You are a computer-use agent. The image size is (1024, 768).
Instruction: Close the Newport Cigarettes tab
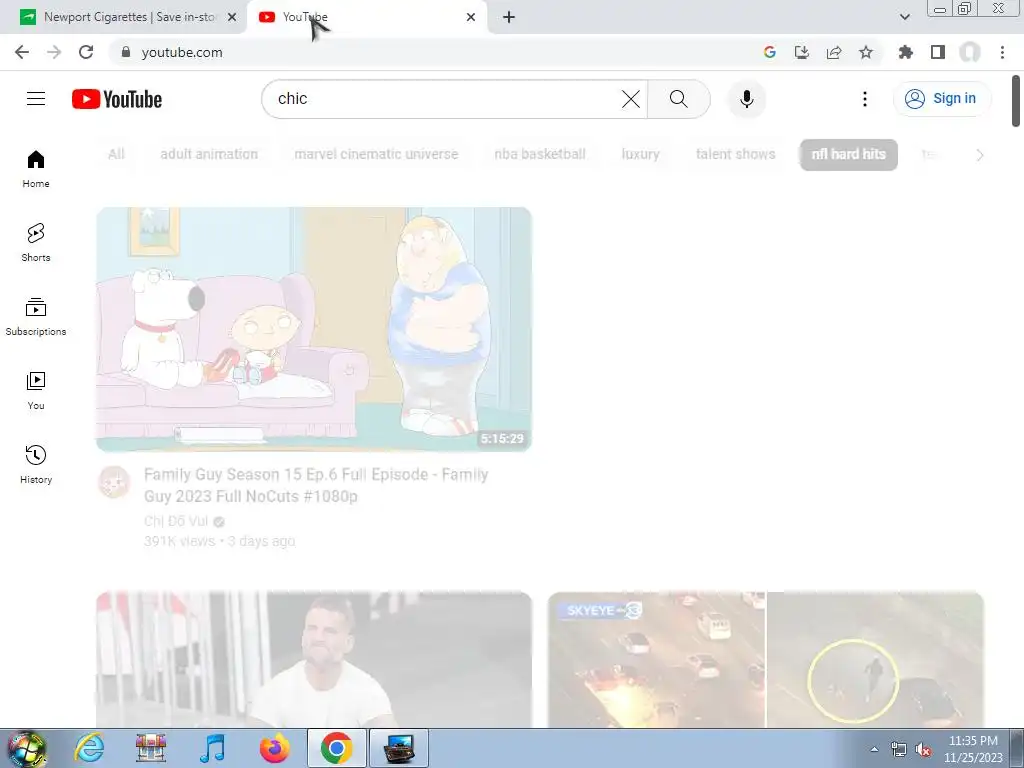click(232, 17)
